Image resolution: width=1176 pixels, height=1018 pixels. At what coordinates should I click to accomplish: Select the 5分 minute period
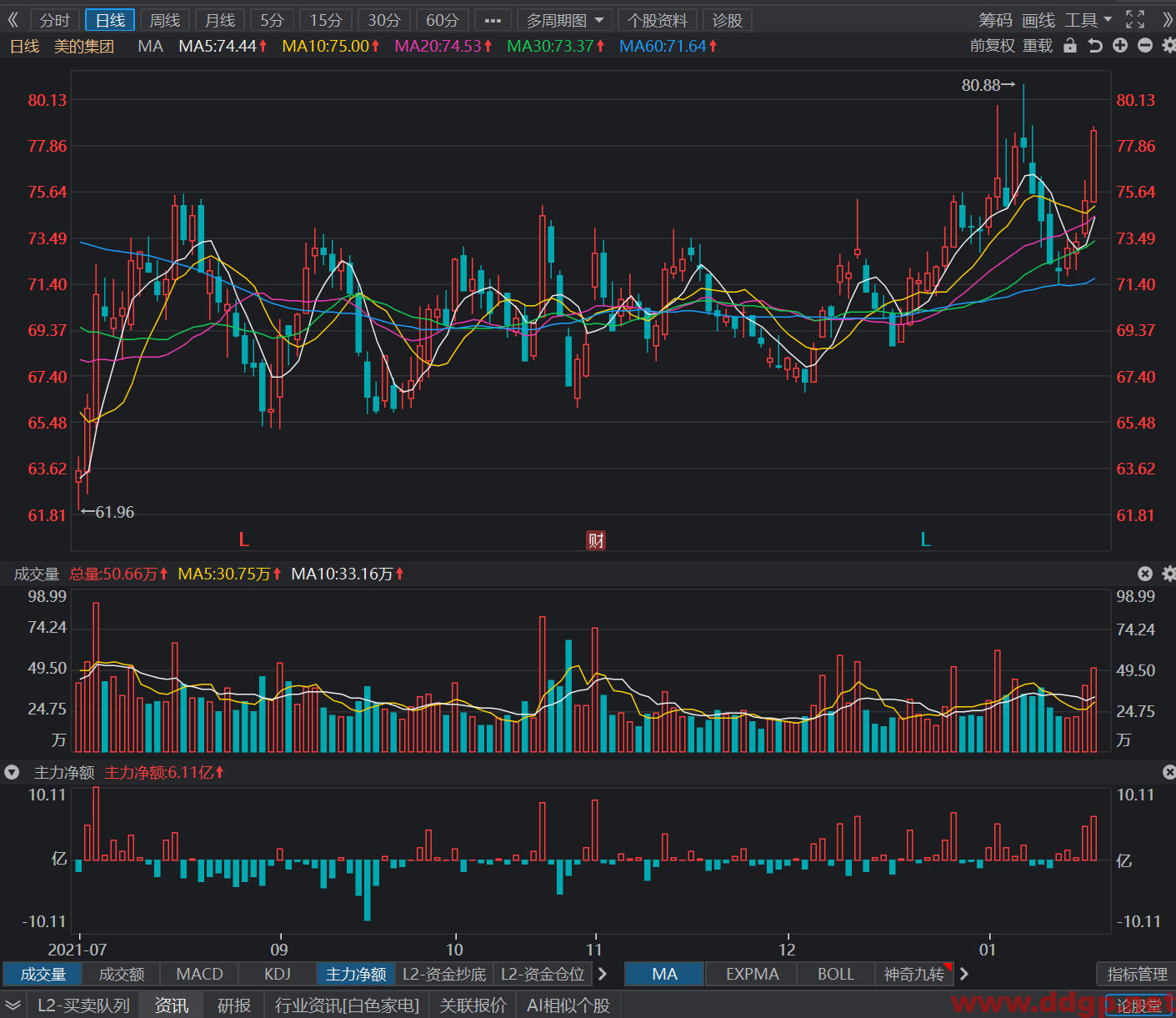(273, 20)
